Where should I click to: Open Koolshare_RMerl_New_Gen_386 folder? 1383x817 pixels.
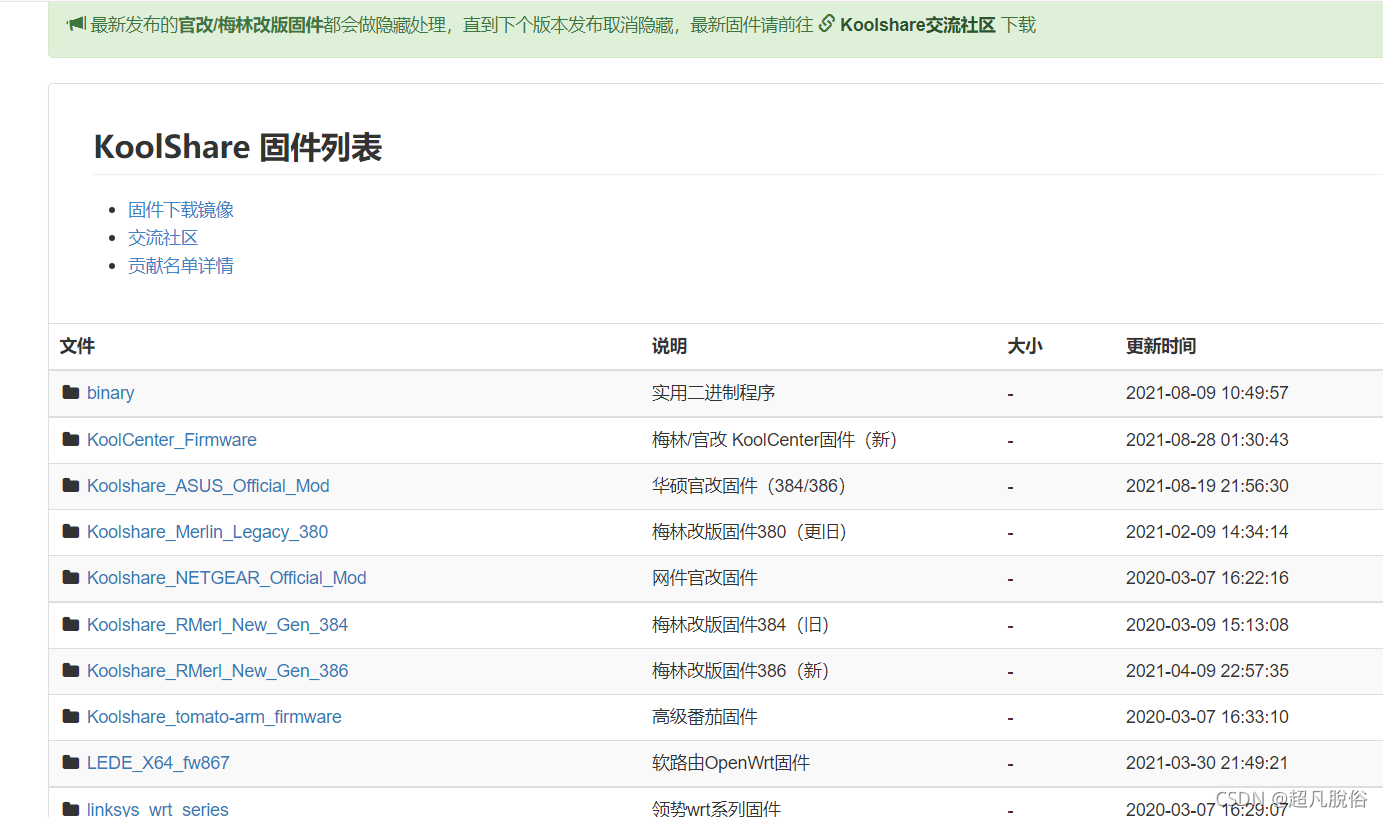click(x=217, y=671)
